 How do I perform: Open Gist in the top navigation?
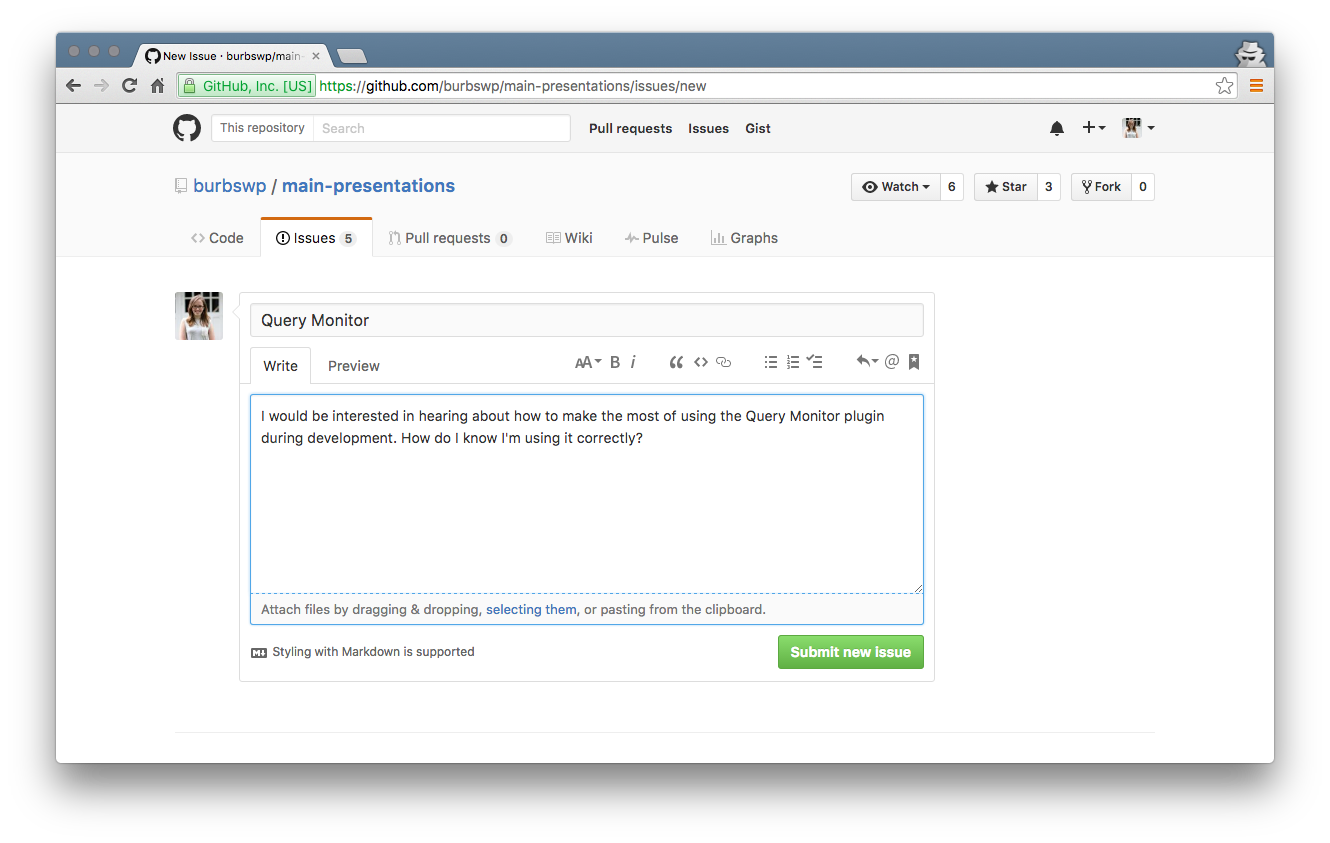tap(758, 128)
